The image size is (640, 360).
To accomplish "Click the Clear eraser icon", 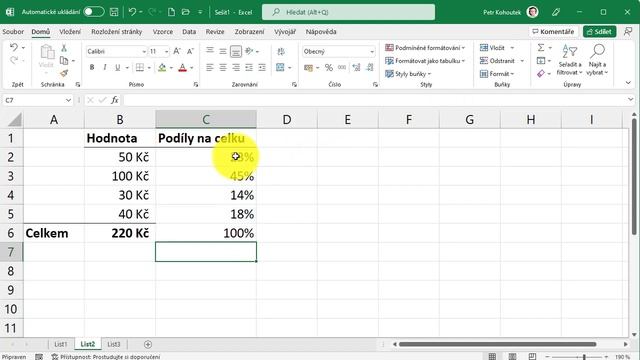I will tap(541, 73).
